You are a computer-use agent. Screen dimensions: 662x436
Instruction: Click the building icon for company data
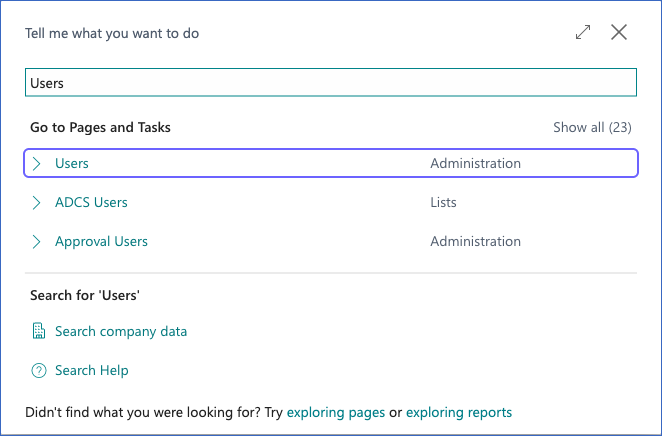click(39, 331)
